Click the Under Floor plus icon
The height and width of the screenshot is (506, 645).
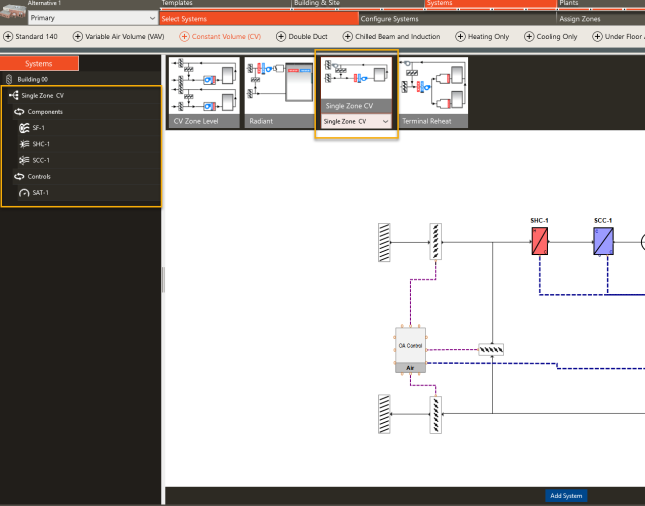[x=597, y=37]
